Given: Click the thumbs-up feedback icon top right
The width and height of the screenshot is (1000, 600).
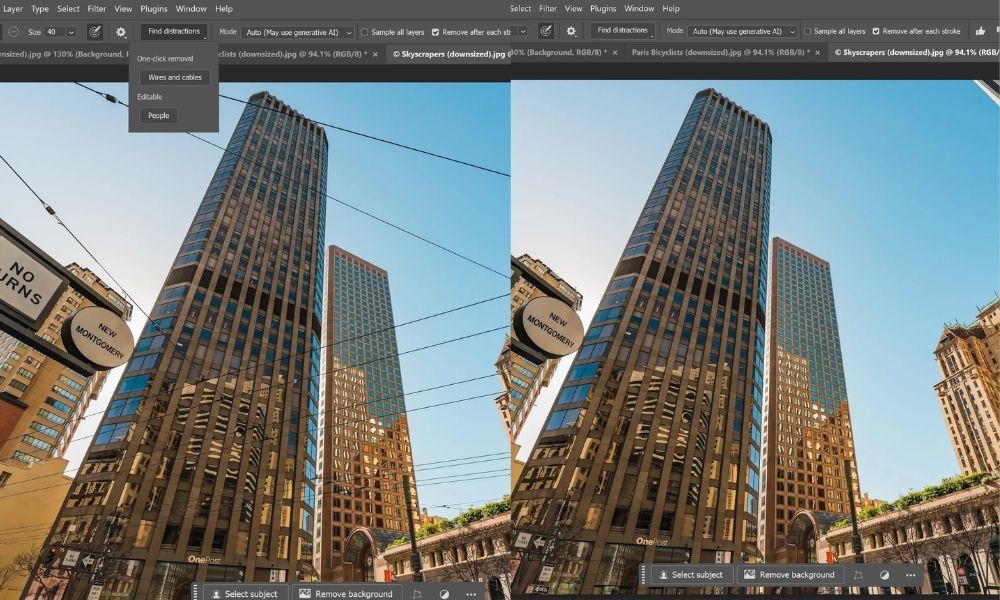Looking at the screenshot, I should pyautogui.click(x=978, y=31).
